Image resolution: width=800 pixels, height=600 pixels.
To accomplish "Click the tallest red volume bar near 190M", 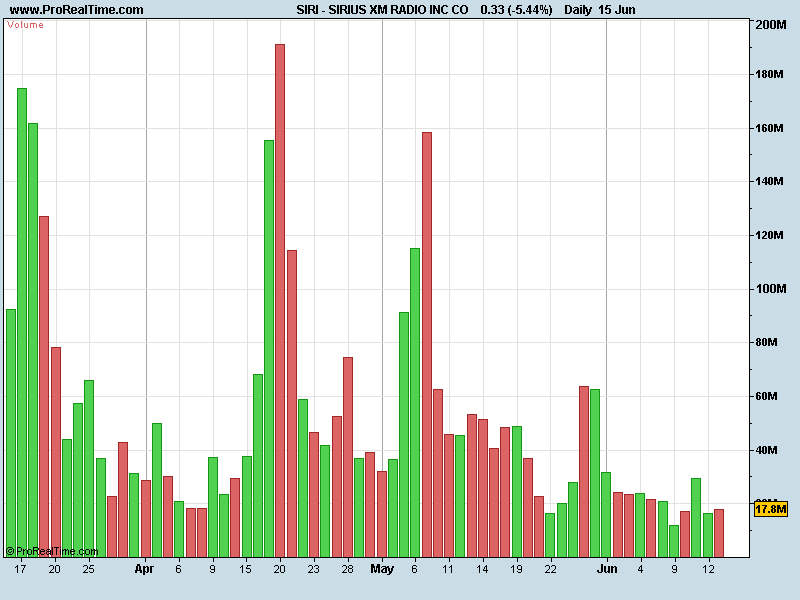I will coord(280,301).
